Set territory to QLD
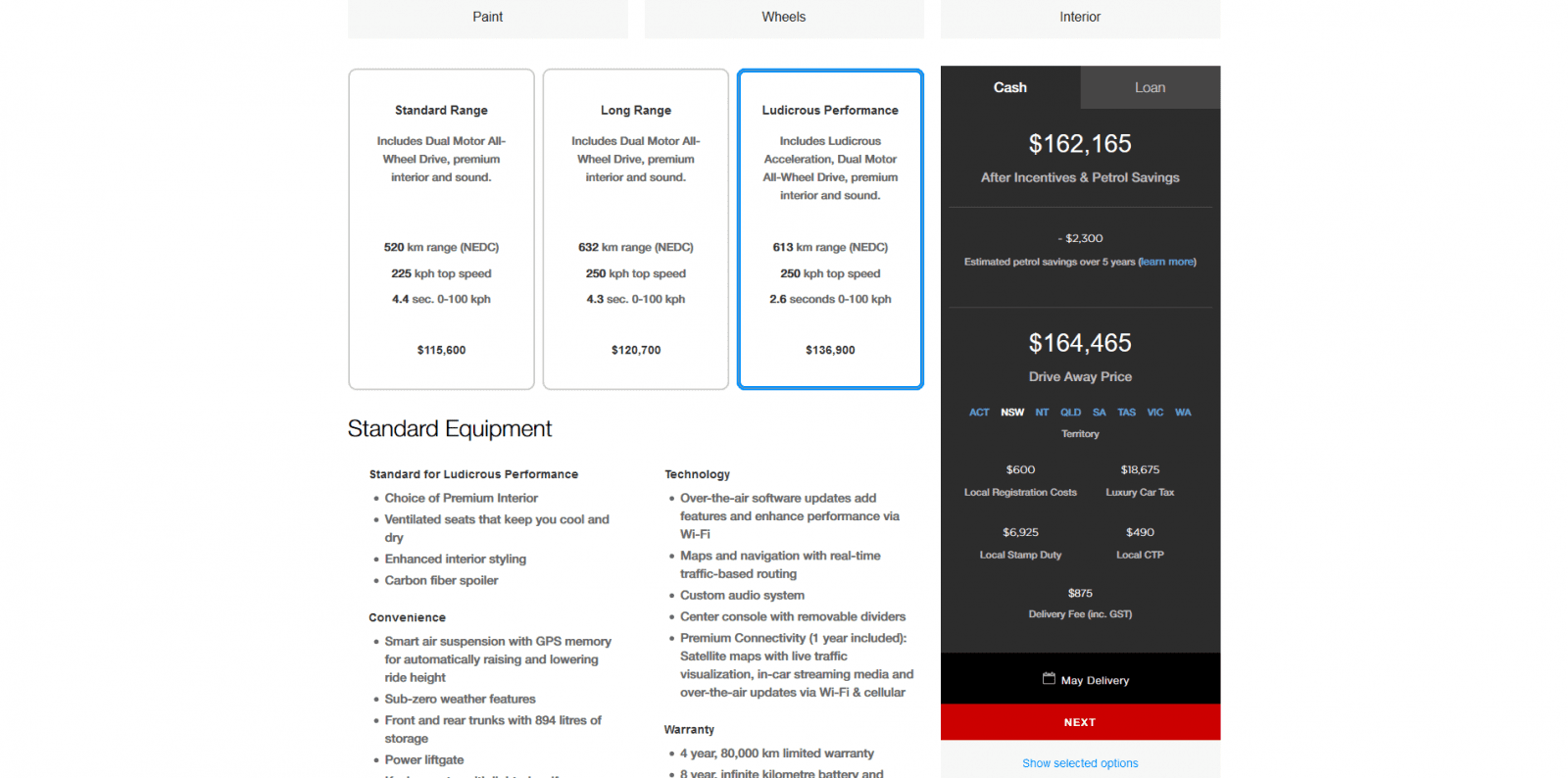The width and height of the screenshot is (1568, 778). click(x=1070, y=413)
